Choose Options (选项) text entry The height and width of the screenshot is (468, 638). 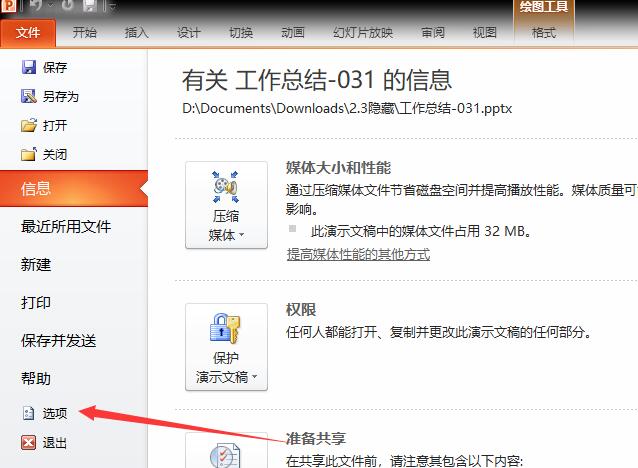click(55, 413)
